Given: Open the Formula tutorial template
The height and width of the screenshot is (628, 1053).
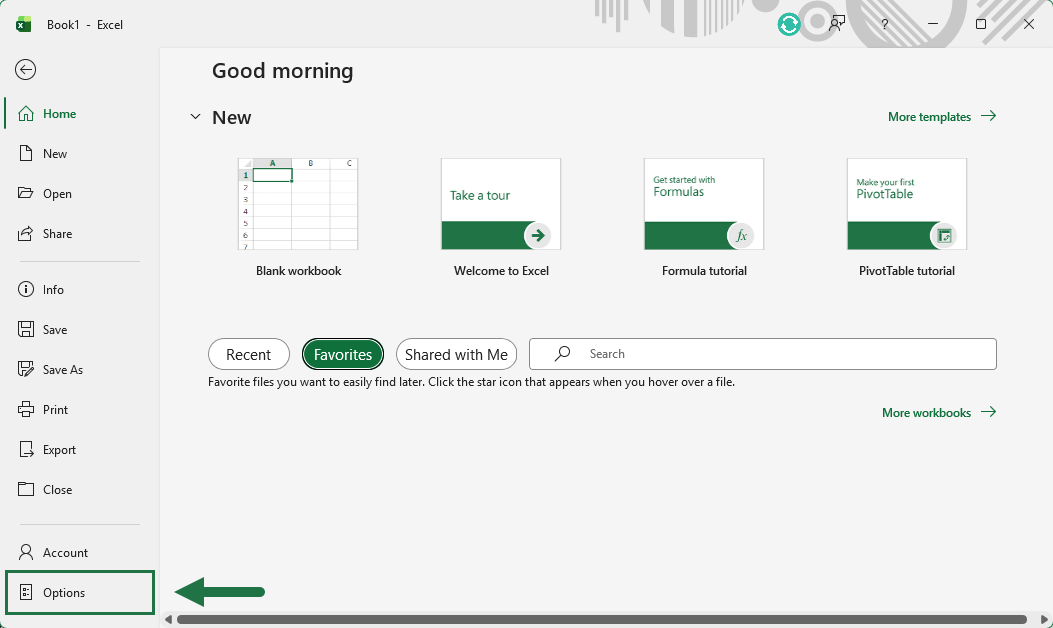Looking at the screenshot, I should tap(704, 204).
